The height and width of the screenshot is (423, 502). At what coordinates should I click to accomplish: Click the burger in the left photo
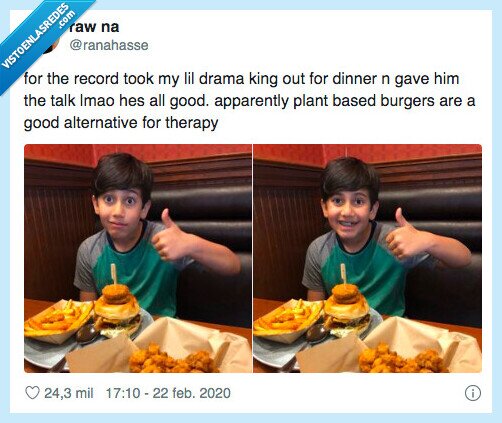click(x=117, y=308)
